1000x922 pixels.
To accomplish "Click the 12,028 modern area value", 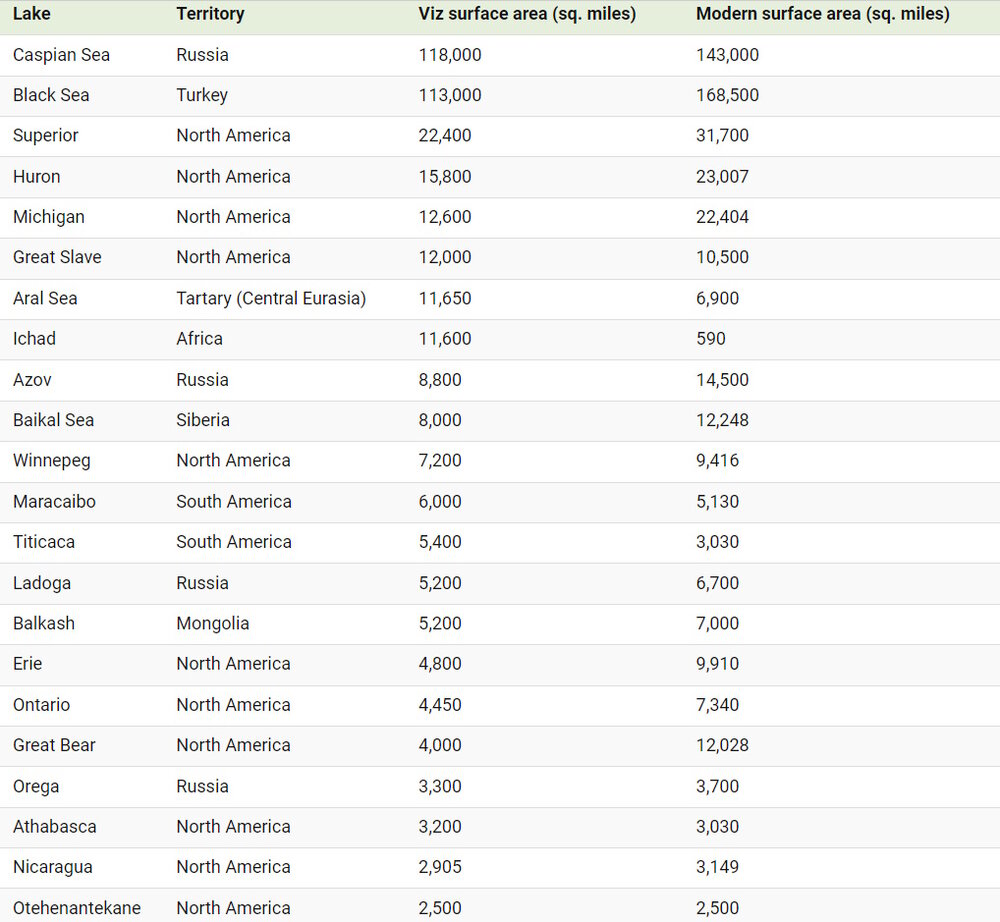I will [x=722, y=745].
